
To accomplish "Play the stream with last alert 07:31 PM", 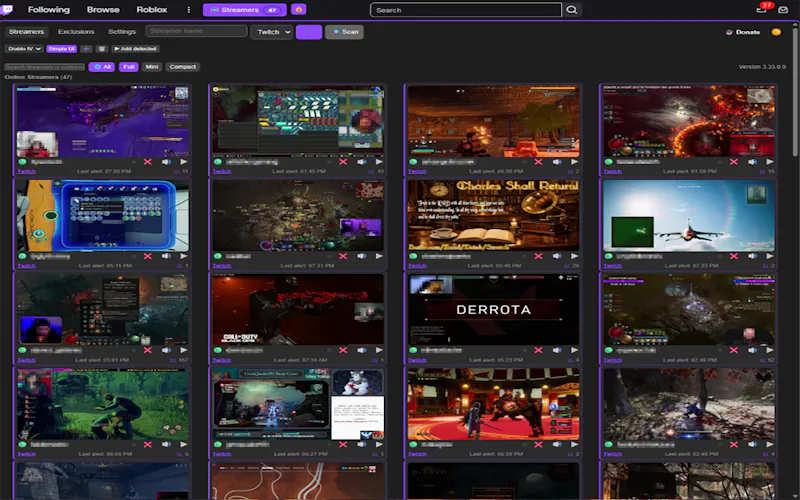I will (x=379, y=256).
